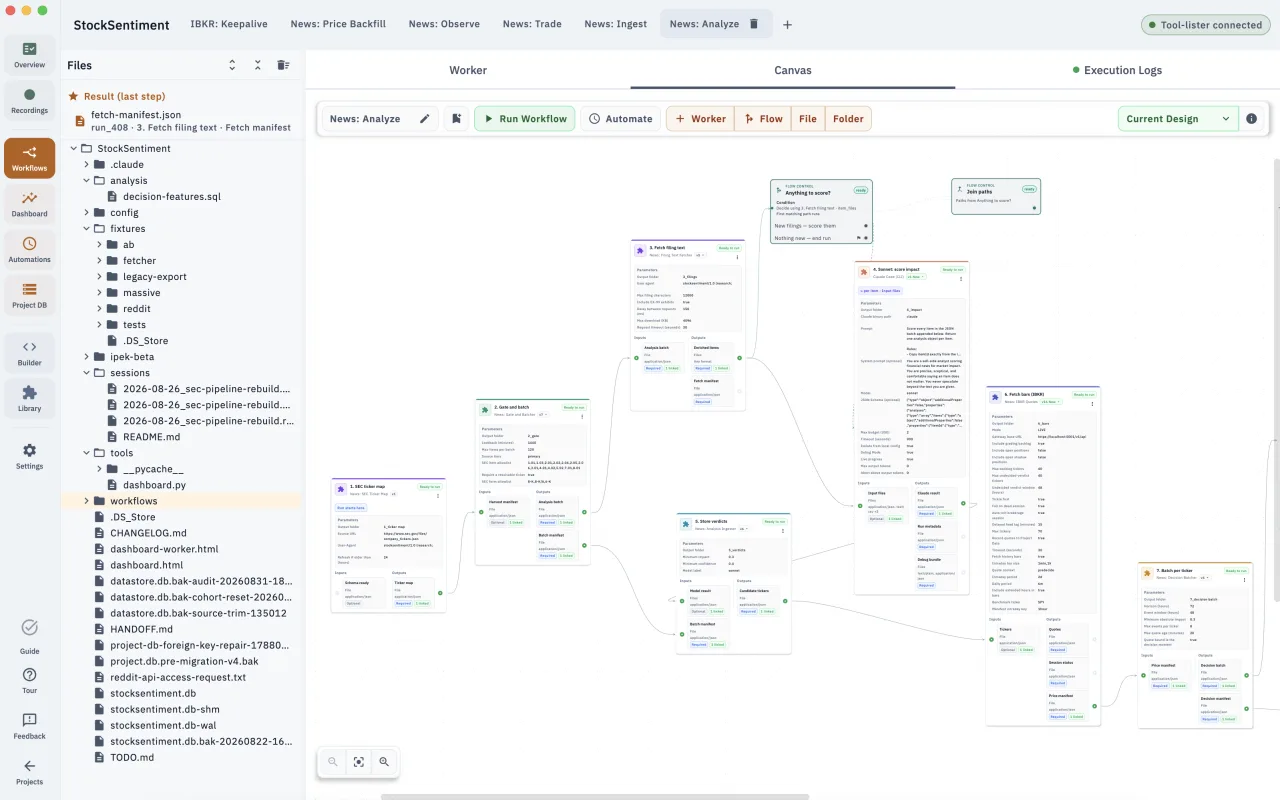1280x800 pixels.
Task: Open the Dashboard sidebar section
Action: click(x=29, y=204)
